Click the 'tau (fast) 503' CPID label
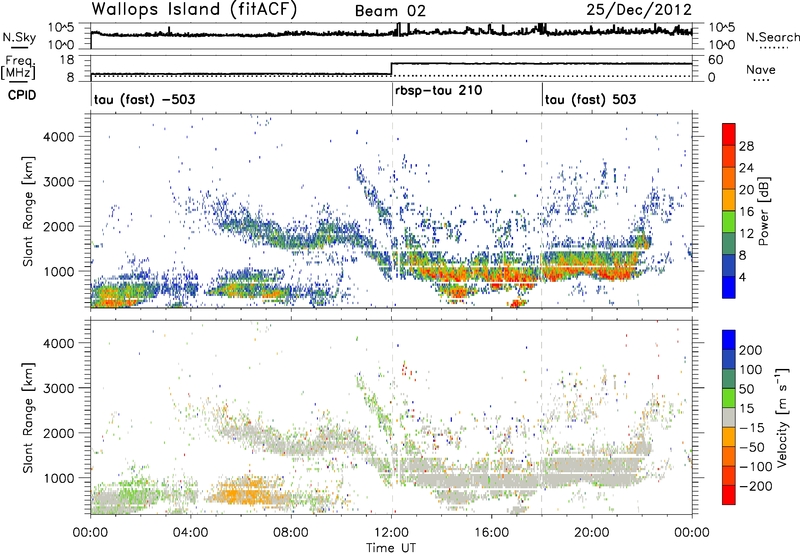The image size is (800, 554). [590, 99]
